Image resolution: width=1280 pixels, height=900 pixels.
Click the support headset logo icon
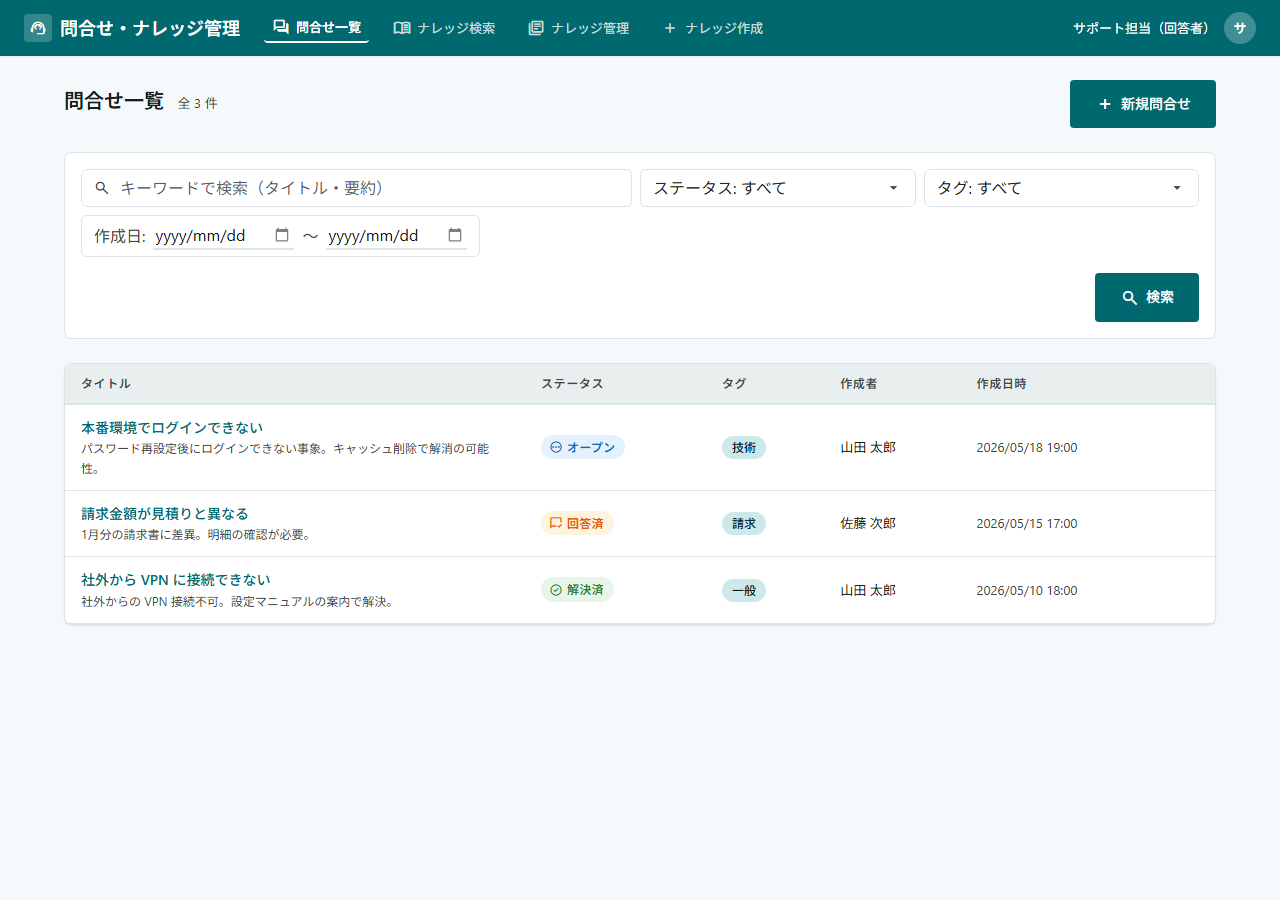tap(38, 28)
